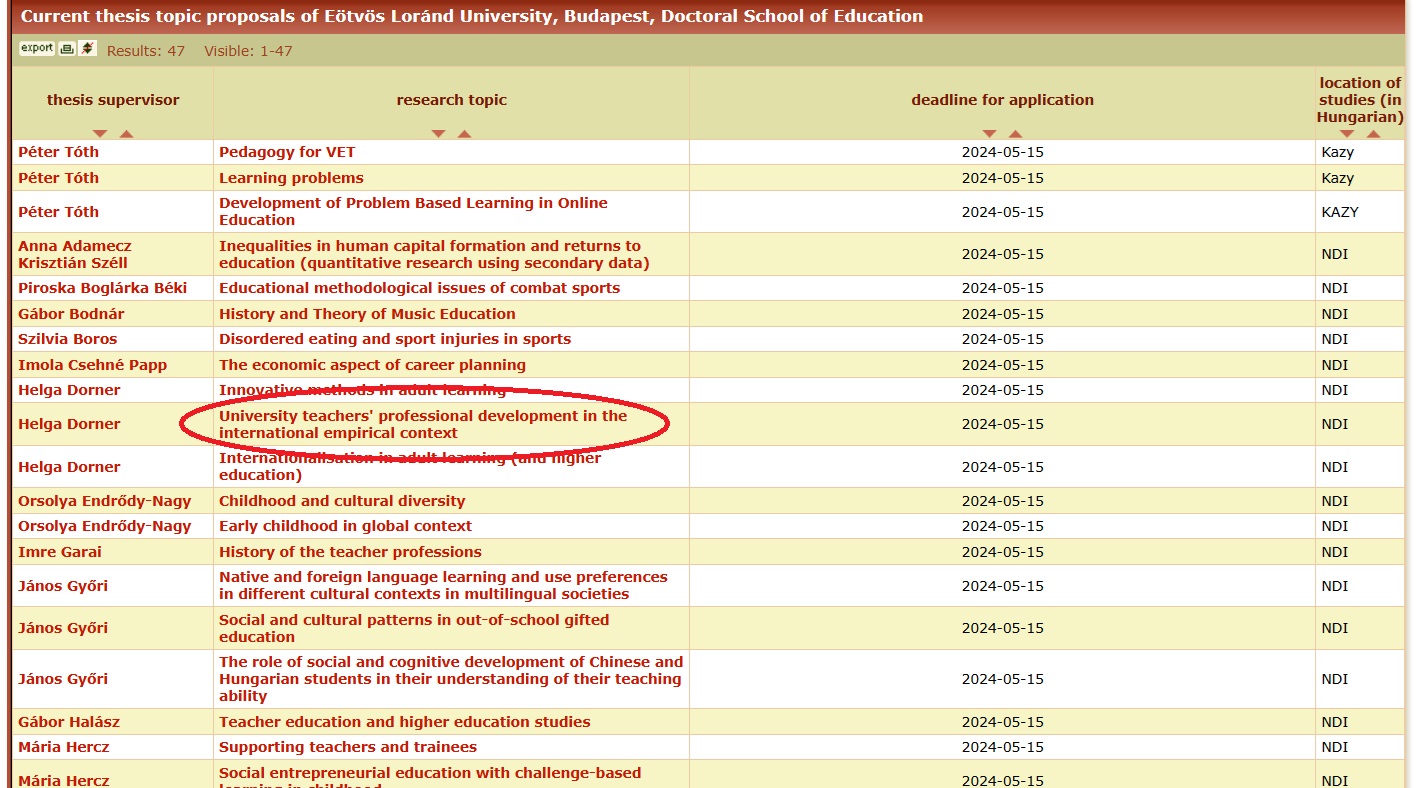Sort location of studies descending
The height and width of the screenshot is (788, 1416).
(1347, 133)
